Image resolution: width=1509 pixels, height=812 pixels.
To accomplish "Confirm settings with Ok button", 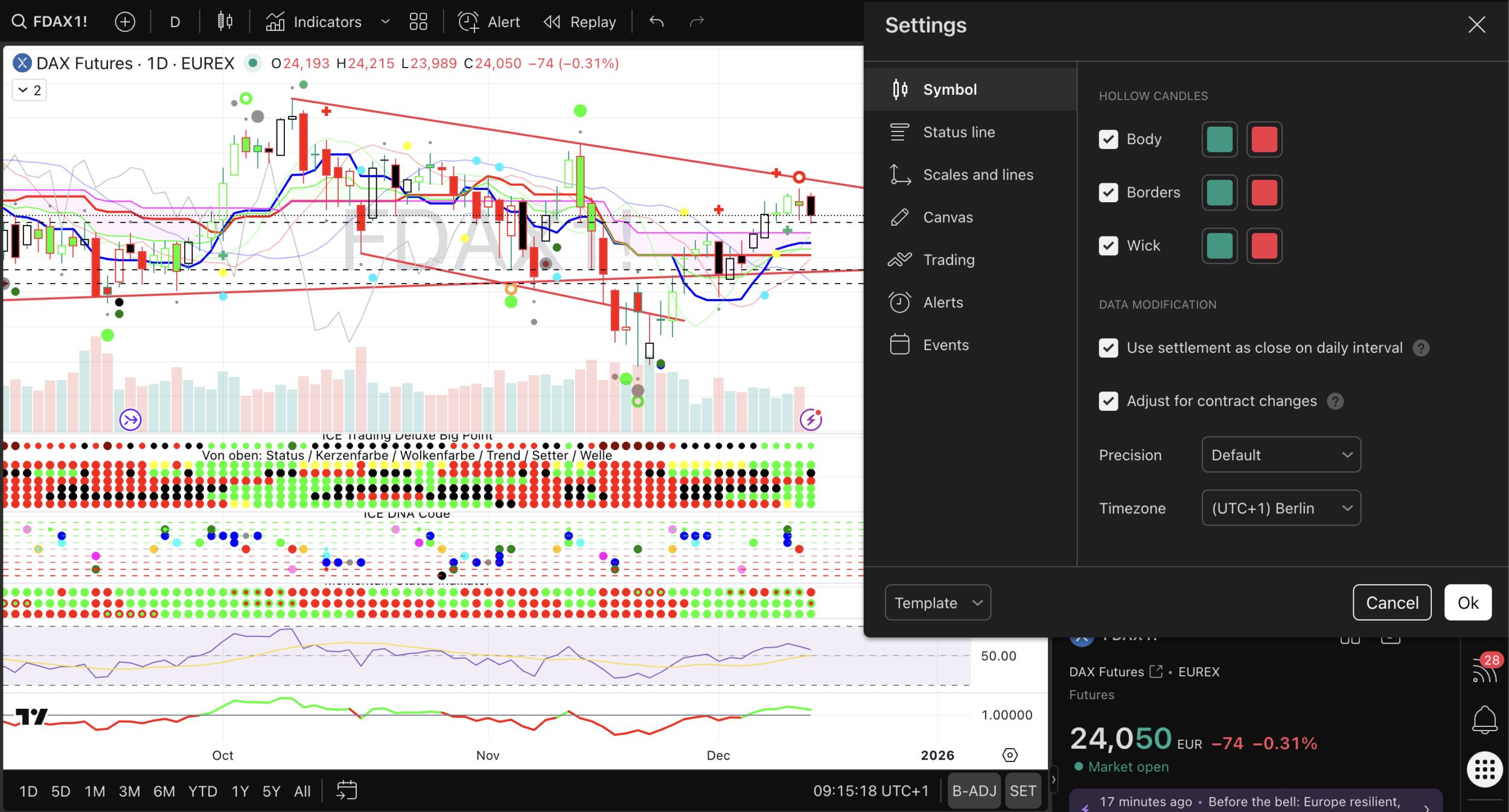I will (x=1467, y=603).
